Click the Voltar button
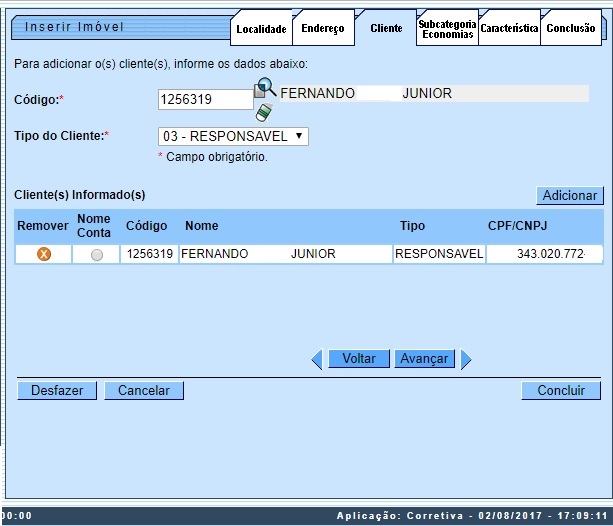613x526 pixels. pos(358,359)
